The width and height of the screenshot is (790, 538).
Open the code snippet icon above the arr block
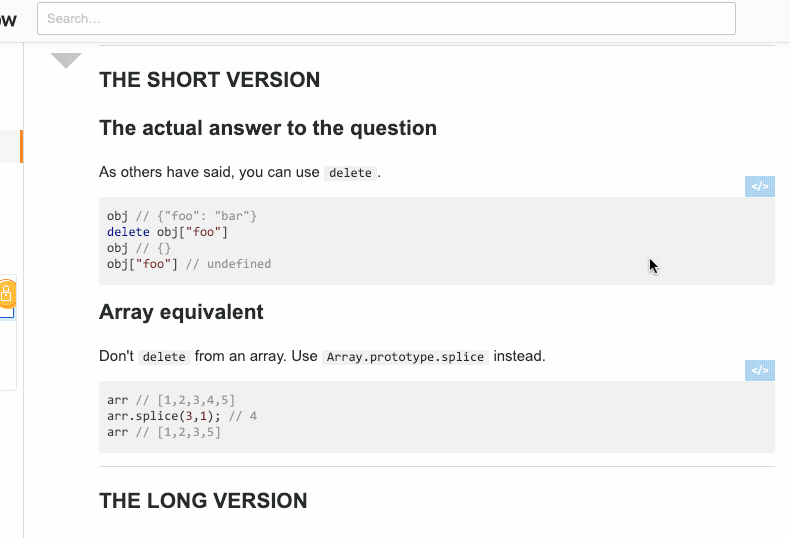760,370
